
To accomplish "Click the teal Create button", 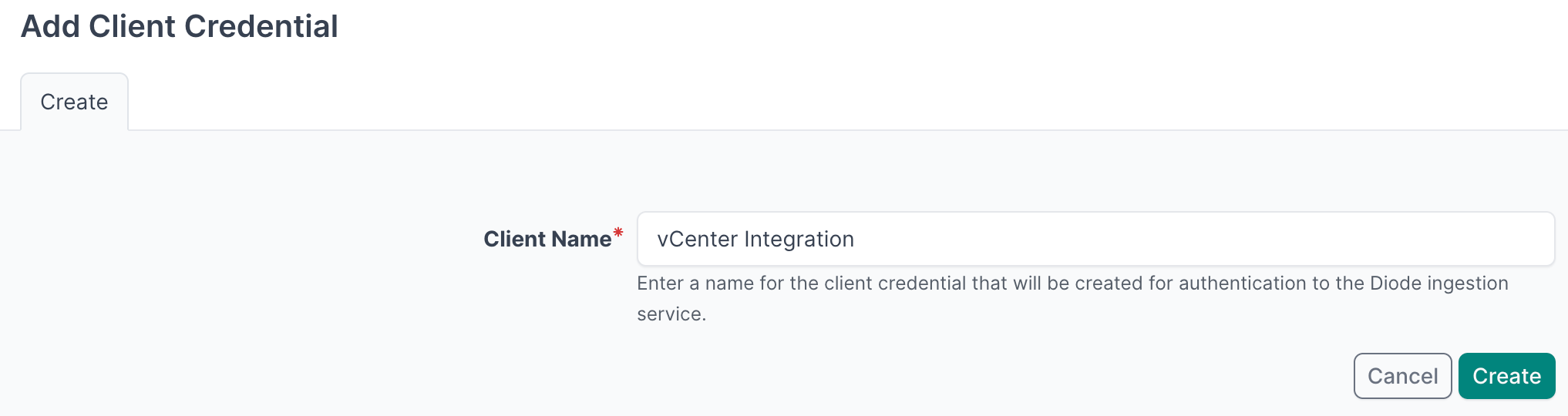I will [1506, 376].
